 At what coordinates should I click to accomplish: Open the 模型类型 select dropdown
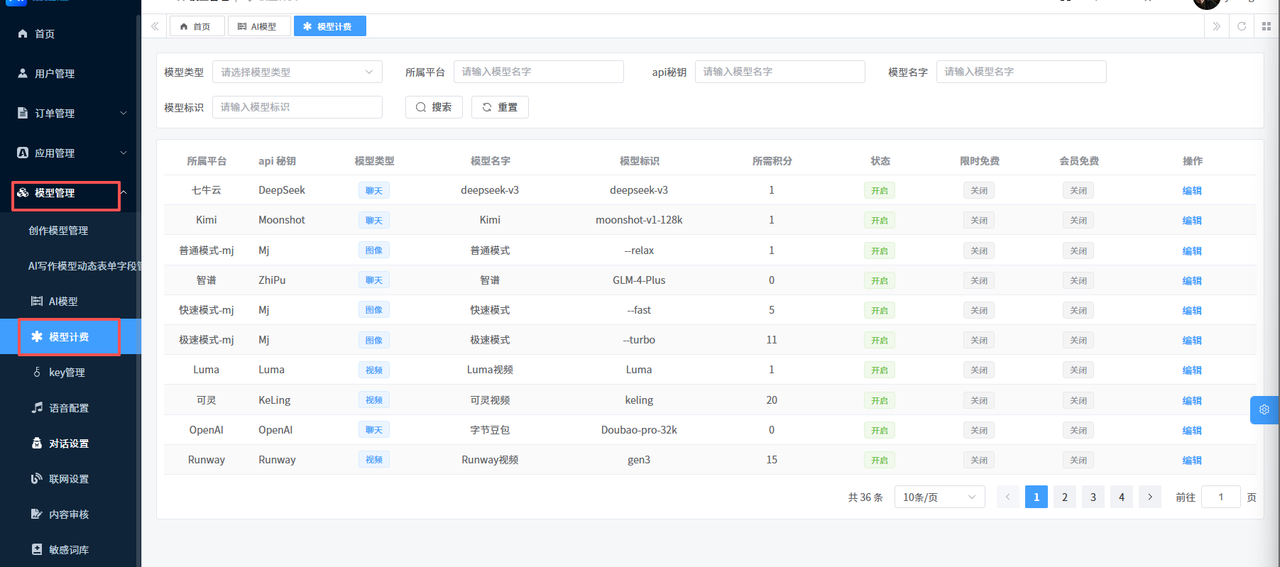click(x=297, y=72)
